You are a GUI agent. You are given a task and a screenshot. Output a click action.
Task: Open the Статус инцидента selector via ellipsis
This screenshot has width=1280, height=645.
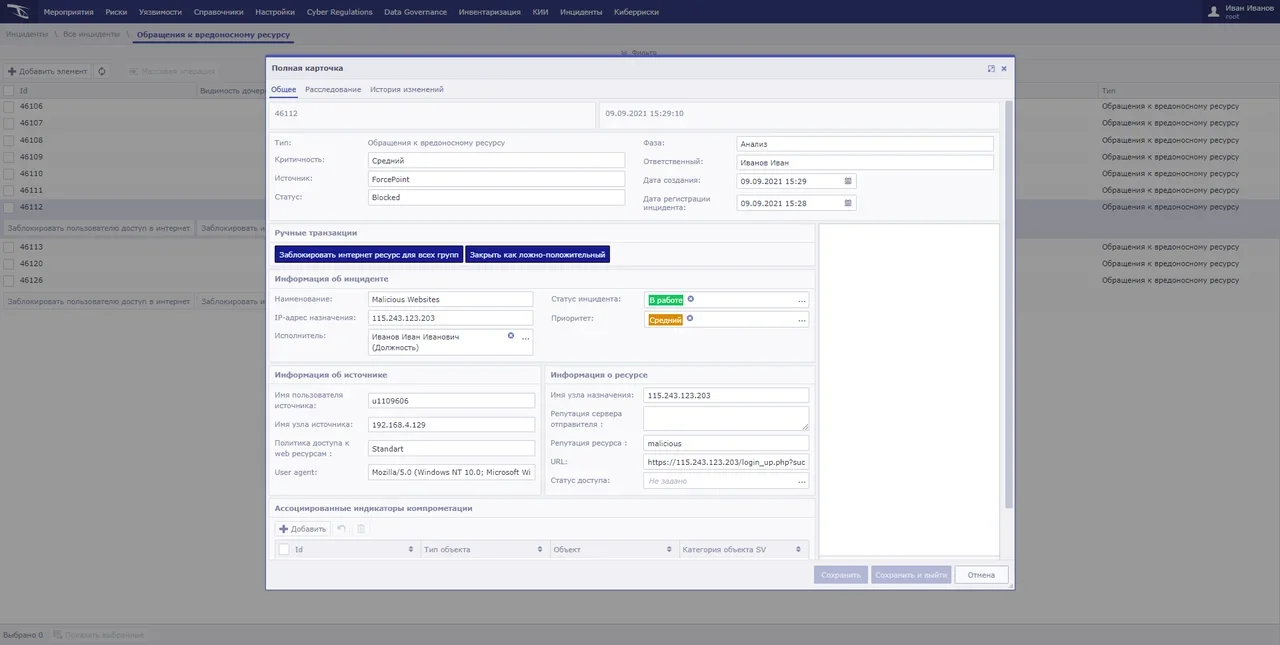[801, 300]
